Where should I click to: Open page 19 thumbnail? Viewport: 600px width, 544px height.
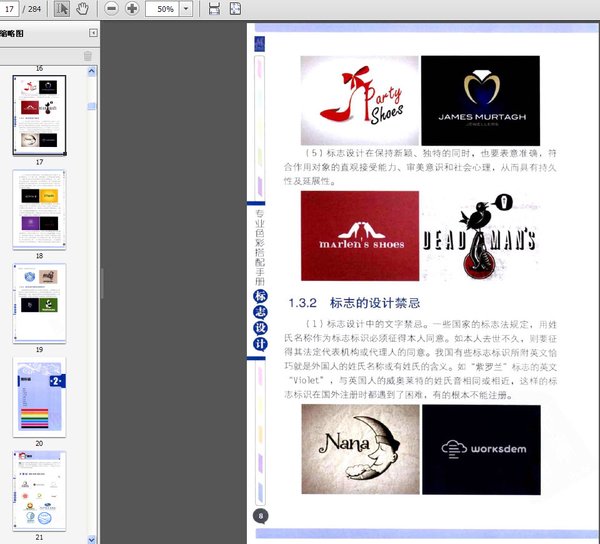pos(39,303)
